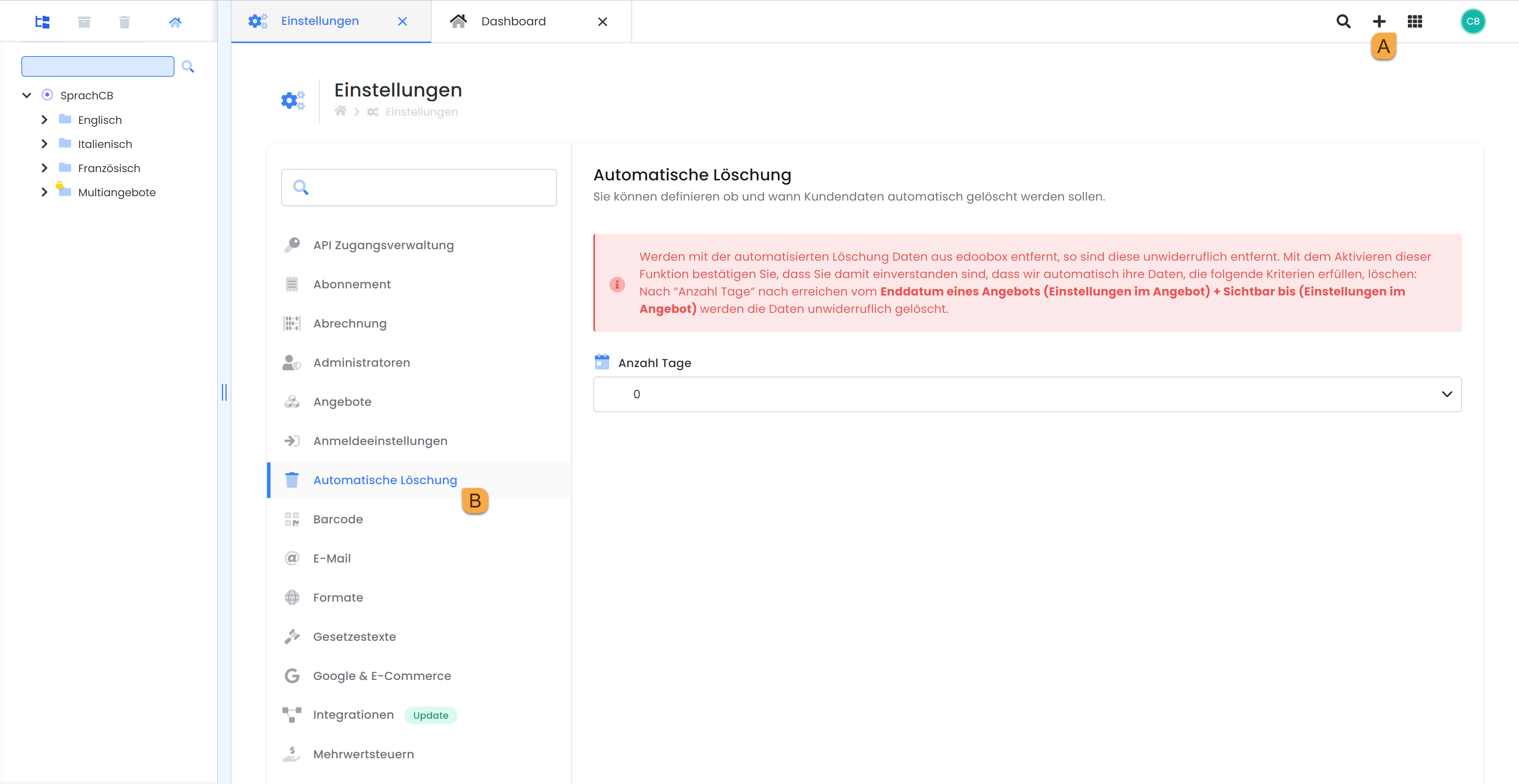Open the API Zugangsverwaltung settings
Screen dimensions: 1519x784
pyautogui.click(x=383, y=245)
